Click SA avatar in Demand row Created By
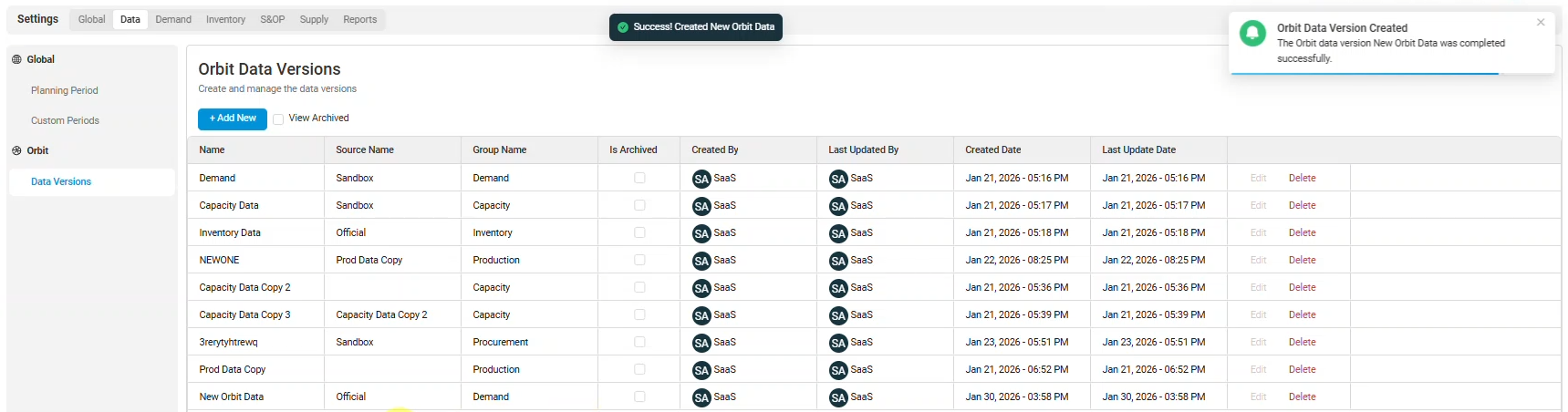Image resolution: width=1568 pixels, height=412 pixels. click(701, 179)
